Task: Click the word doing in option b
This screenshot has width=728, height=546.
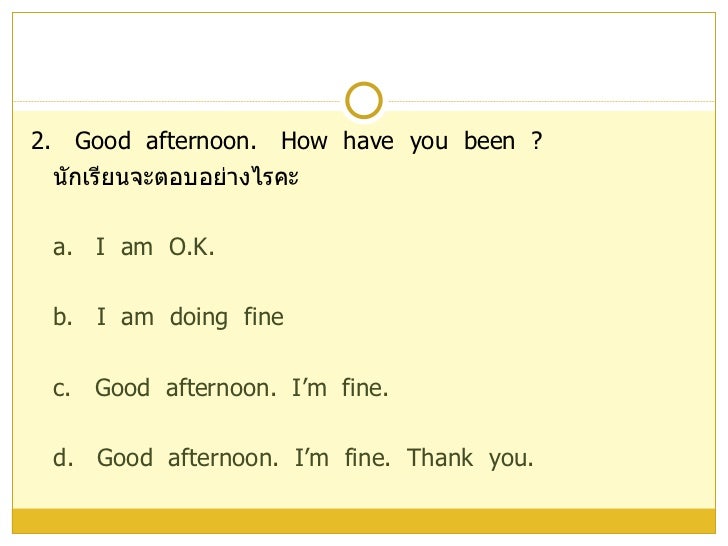Action: point(199,318)
